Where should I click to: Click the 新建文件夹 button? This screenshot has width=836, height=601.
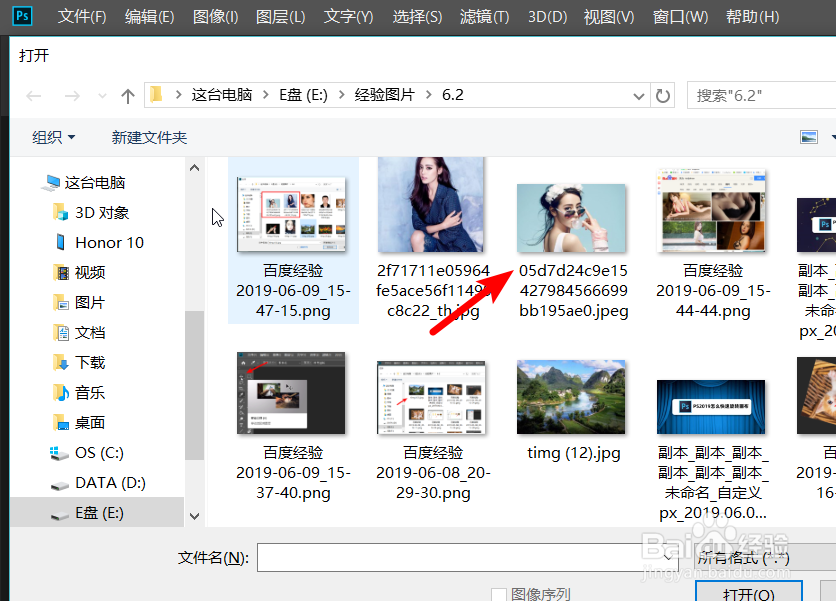click(149, 137)
